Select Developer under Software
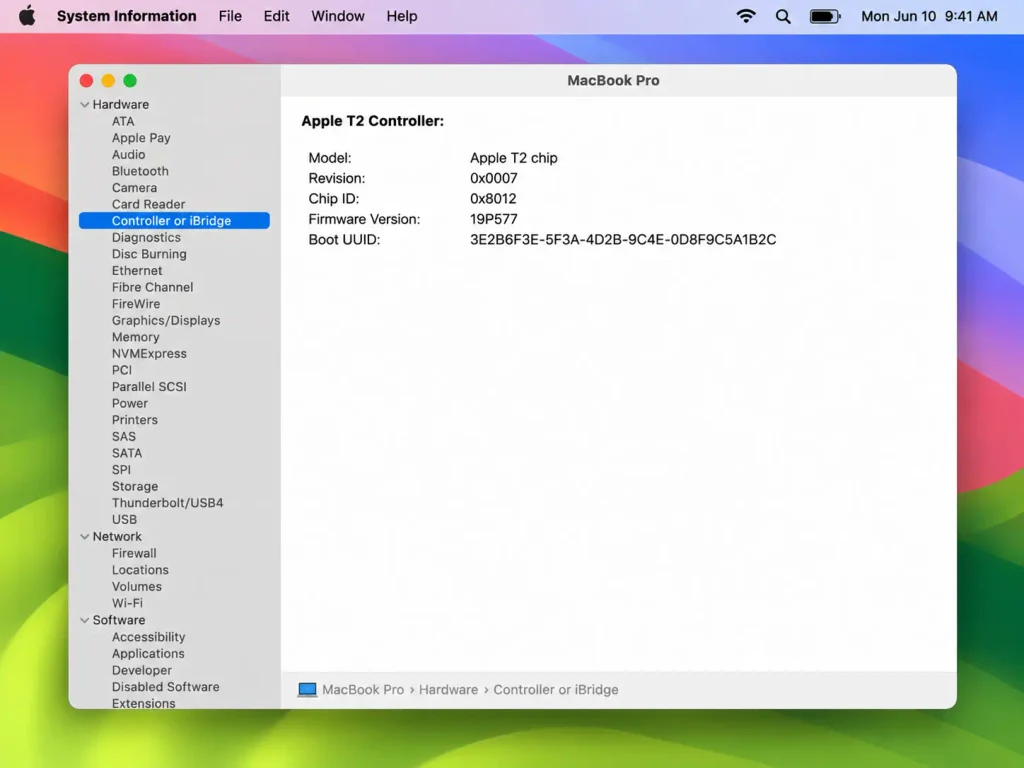1024x768 pixels. [x=142, y=670]
